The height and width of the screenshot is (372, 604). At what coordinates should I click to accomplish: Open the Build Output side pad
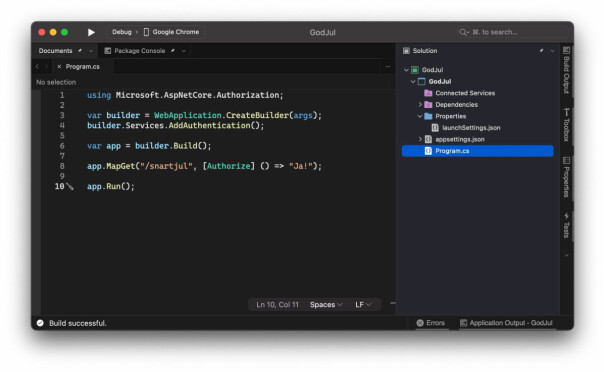[x=566, y=70]
